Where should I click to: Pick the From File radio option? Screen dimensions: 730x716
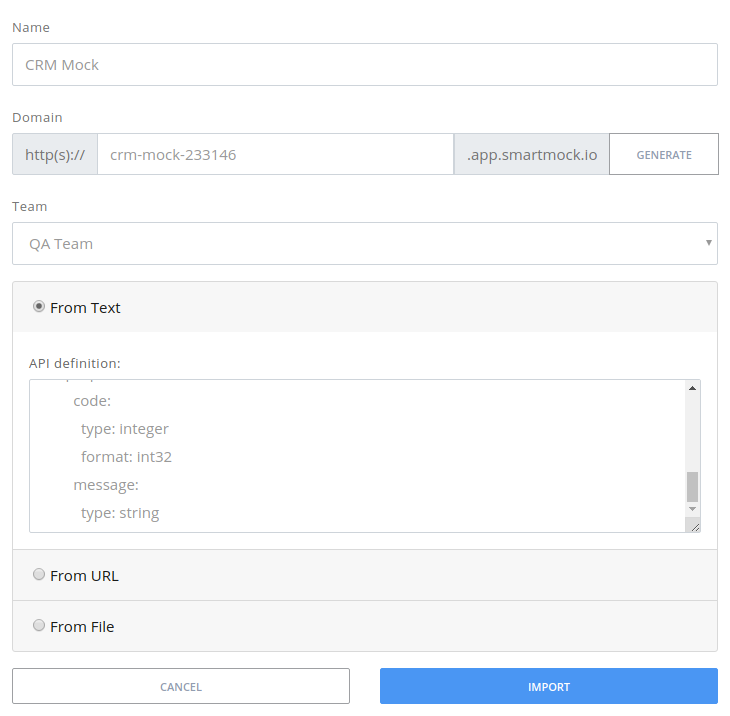[x=39, y=626]
